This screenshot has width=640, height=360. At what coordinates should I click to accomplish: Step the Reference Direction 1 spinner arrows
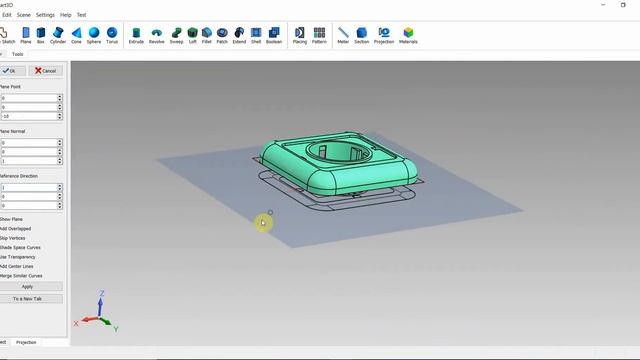(x=60, y=187)
